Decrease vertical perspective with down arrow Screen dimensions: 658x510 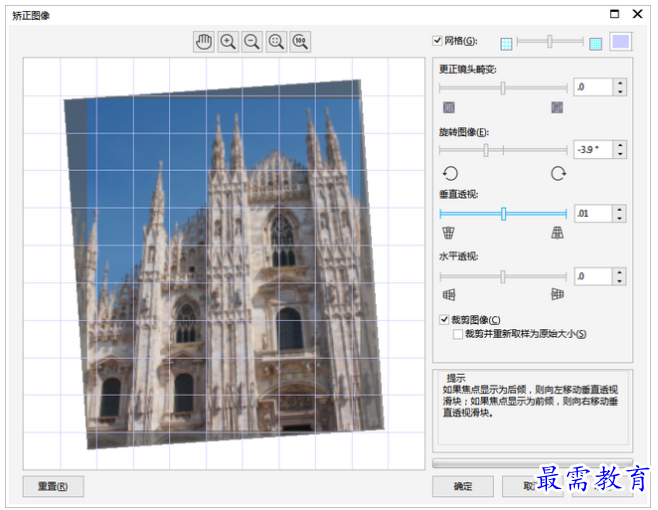pos(620,217)
